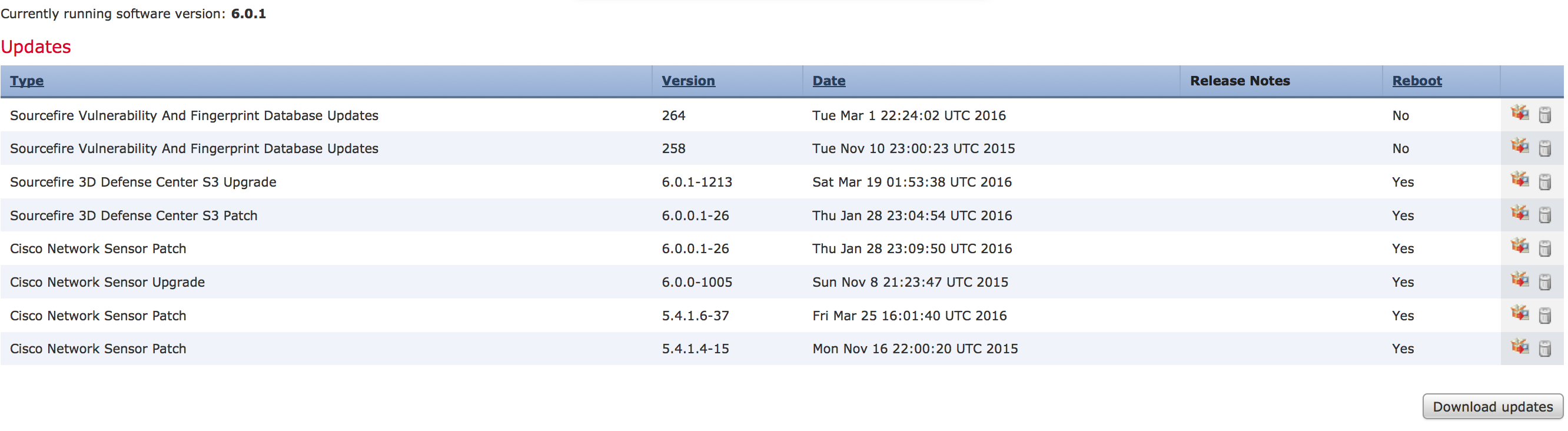The image size is (1568, 431).
Task: Install Cisco Network Sensor Upgrade 6.0.0-1005
Action: click(x=1519, y=280)
